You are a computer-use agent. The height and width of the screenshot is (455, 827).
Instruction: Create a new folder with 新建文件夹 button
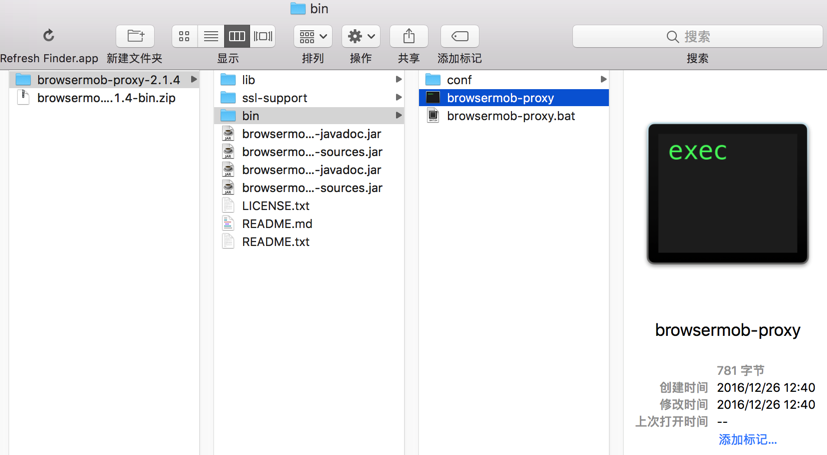point(135,36)
